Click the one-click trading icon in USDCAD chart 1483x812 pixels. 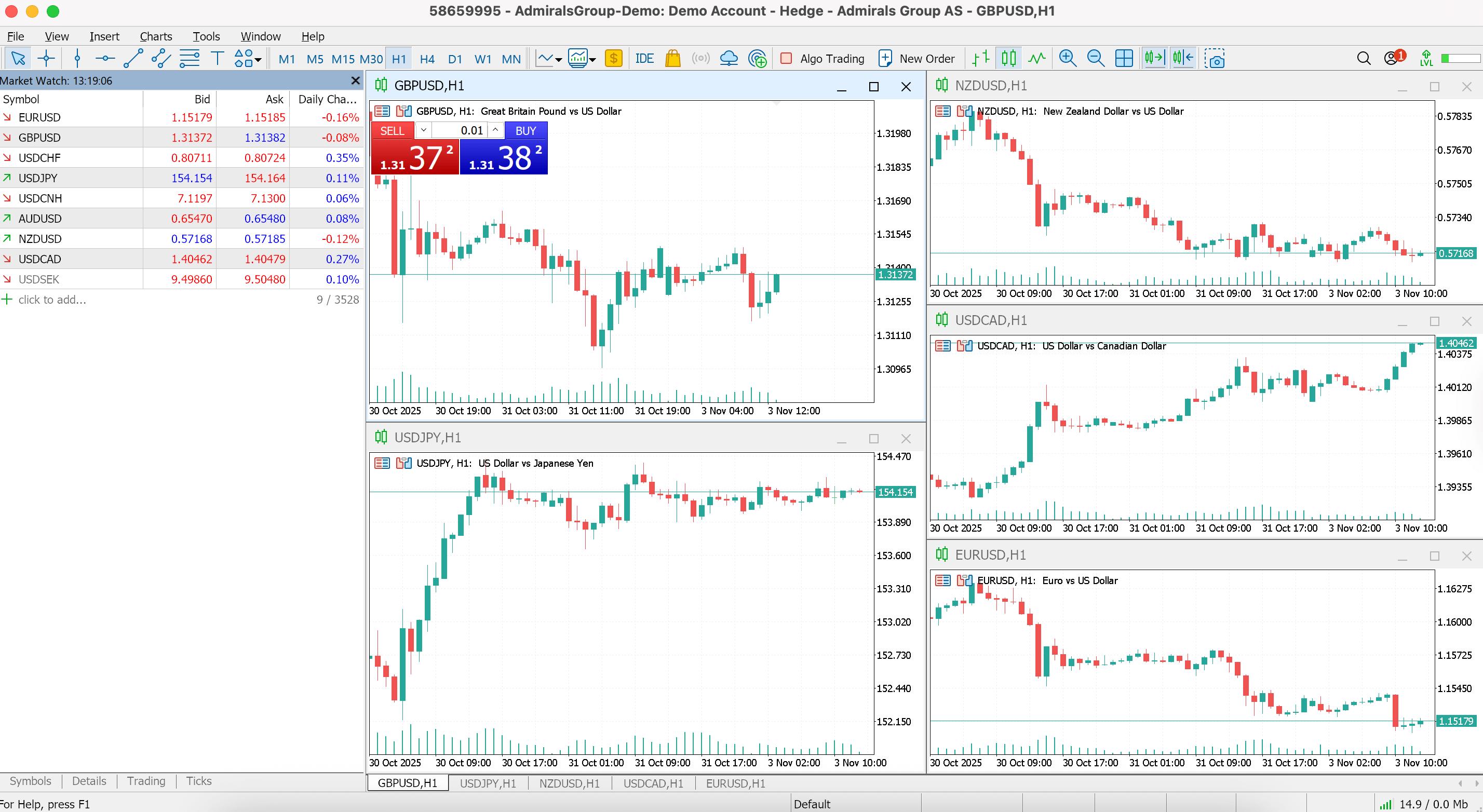[x=964, y=346]
